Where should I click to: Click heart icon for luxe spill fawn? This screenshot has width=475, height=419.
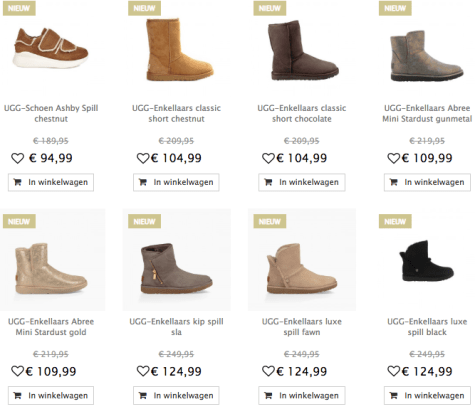tap(268, 371)
